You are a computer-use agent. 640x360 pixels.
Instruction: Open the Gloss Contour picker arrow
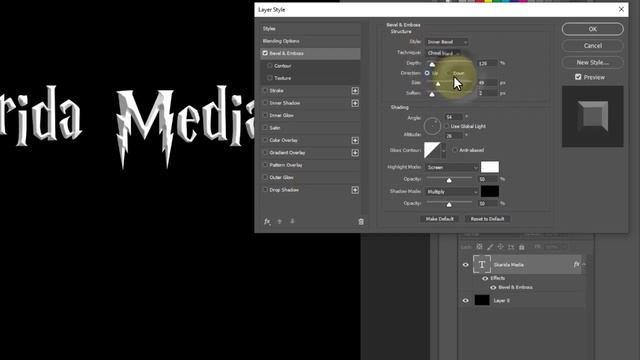tap(444, 150)
